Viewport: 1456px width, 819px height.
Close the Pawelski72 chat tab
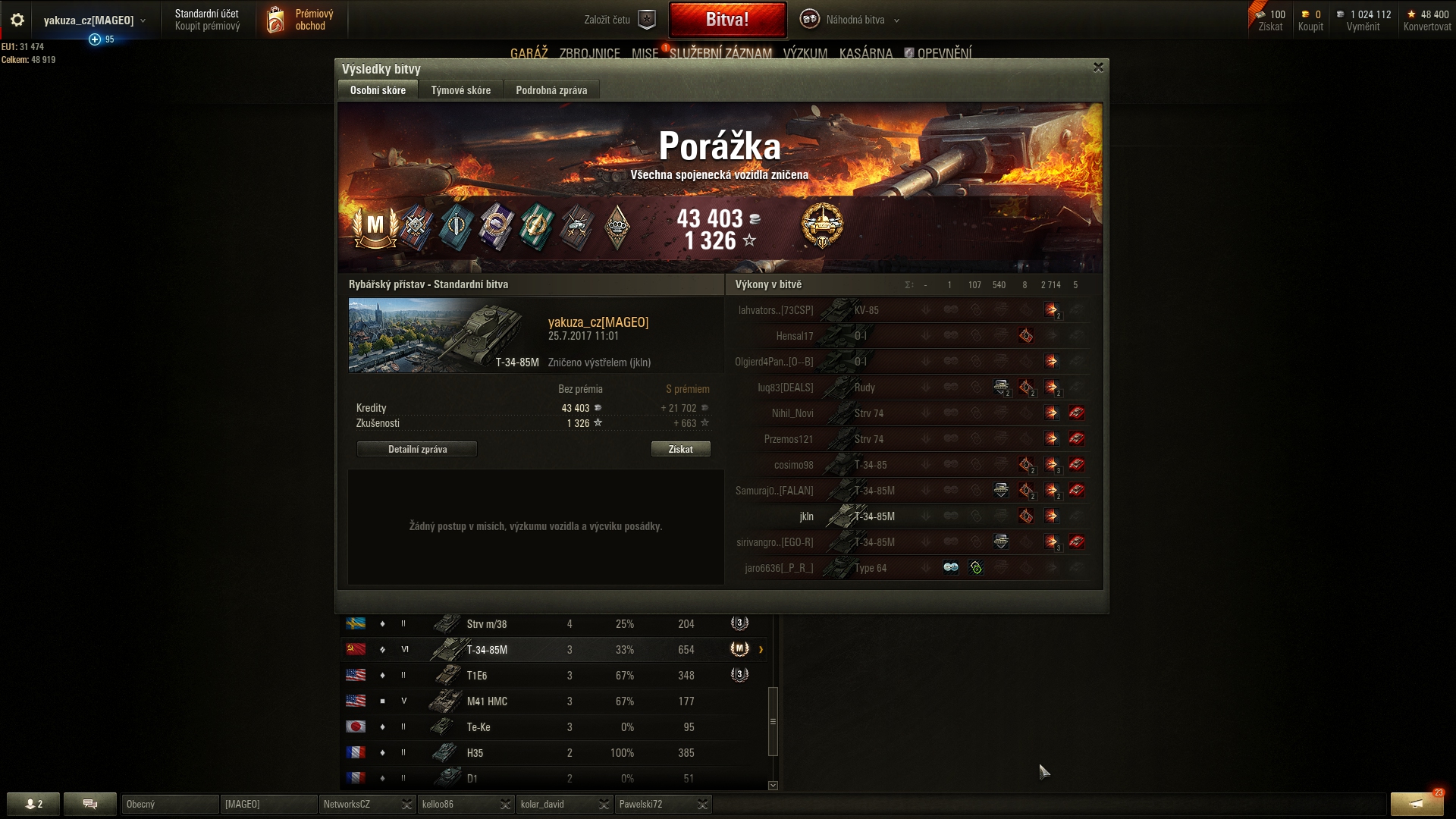[702, 804]
